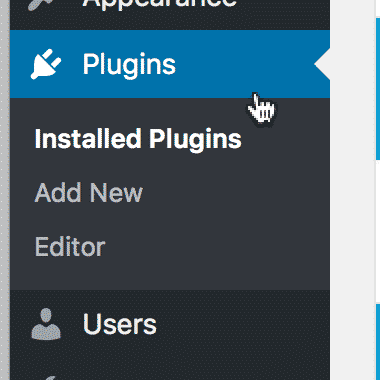Open the Installed Plugins submenu link
The height and width of the screenshot is (380, 380).
click(138, 139)
